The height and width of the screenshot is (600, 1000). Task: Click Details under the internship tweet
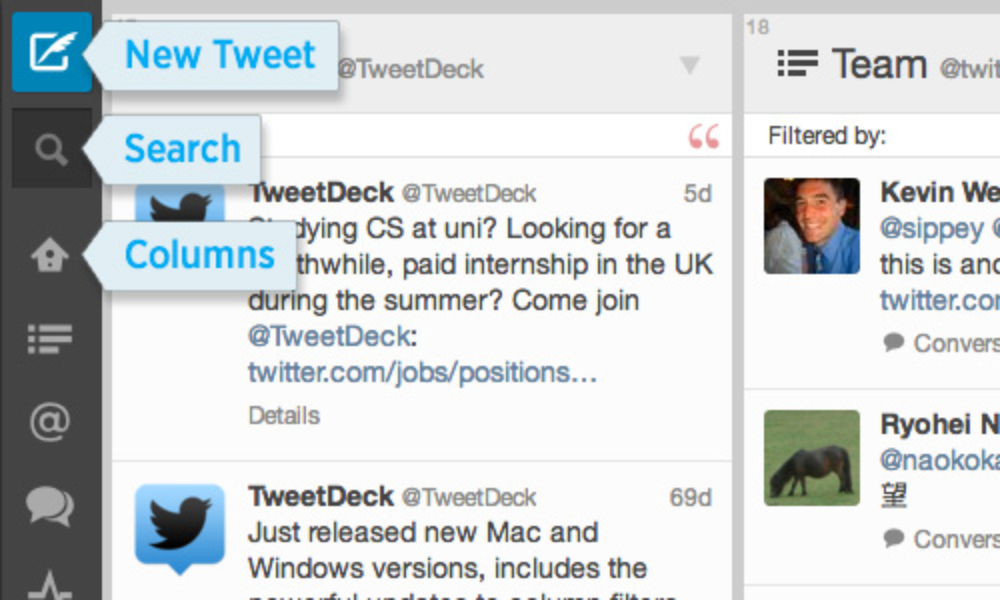click(284, 415)
